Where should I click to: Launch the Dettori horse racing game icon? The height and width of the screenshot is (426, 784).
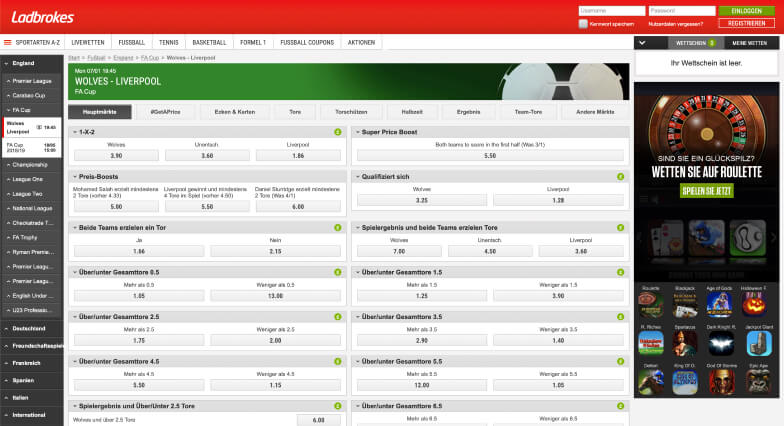[x=650, y=382]
